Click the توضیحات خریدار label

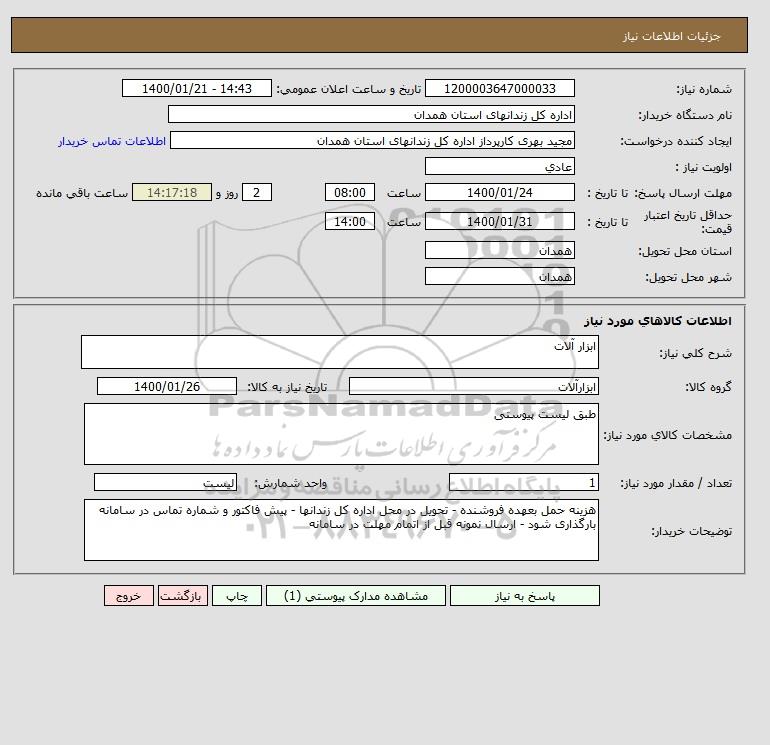691,531
